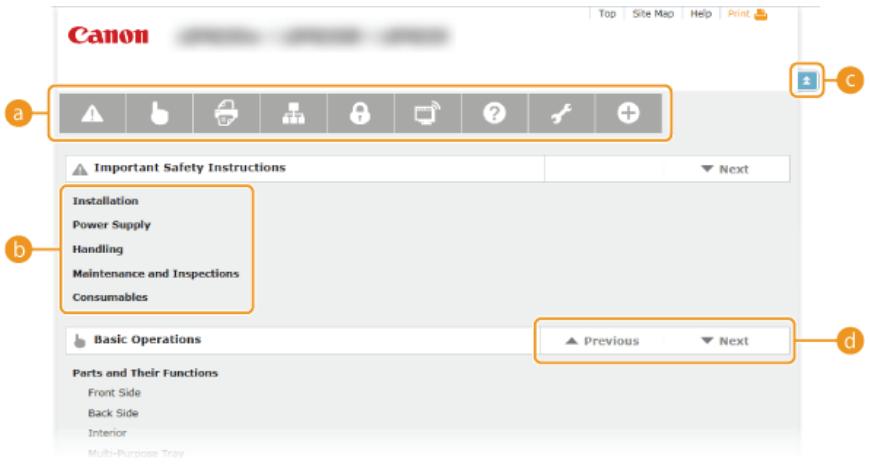Viewport: 870px width, 465px height.
Task: Open the wrench maintenance chapter icon
Action: pos(562,114)
